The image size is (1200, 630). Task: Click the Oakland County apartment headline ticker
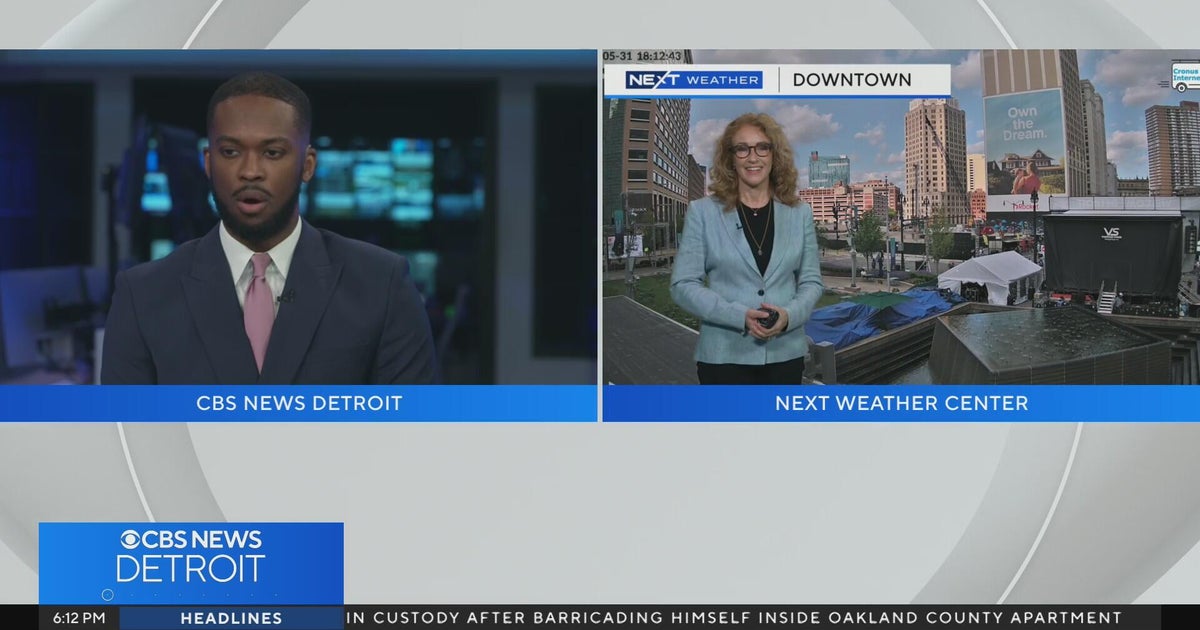734,618
